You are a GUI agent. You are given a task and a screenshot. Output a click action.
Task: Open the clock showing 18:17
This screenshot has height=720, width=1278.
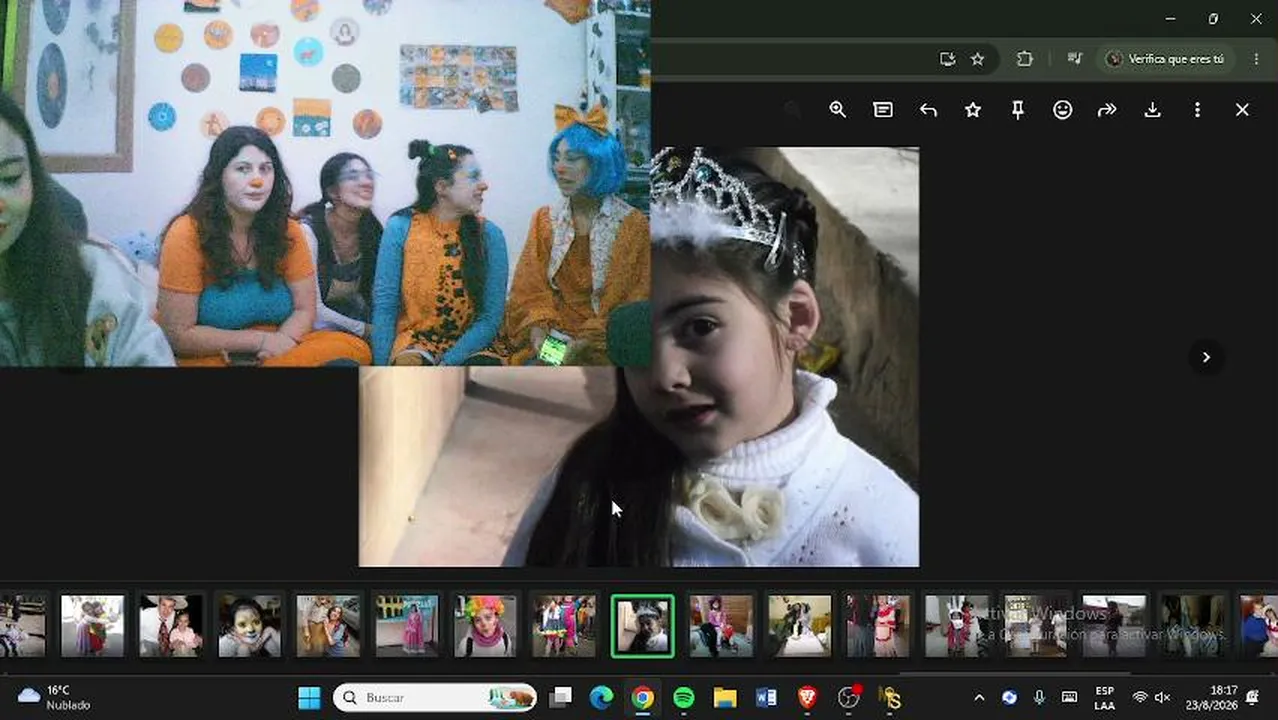(1211, 697)
